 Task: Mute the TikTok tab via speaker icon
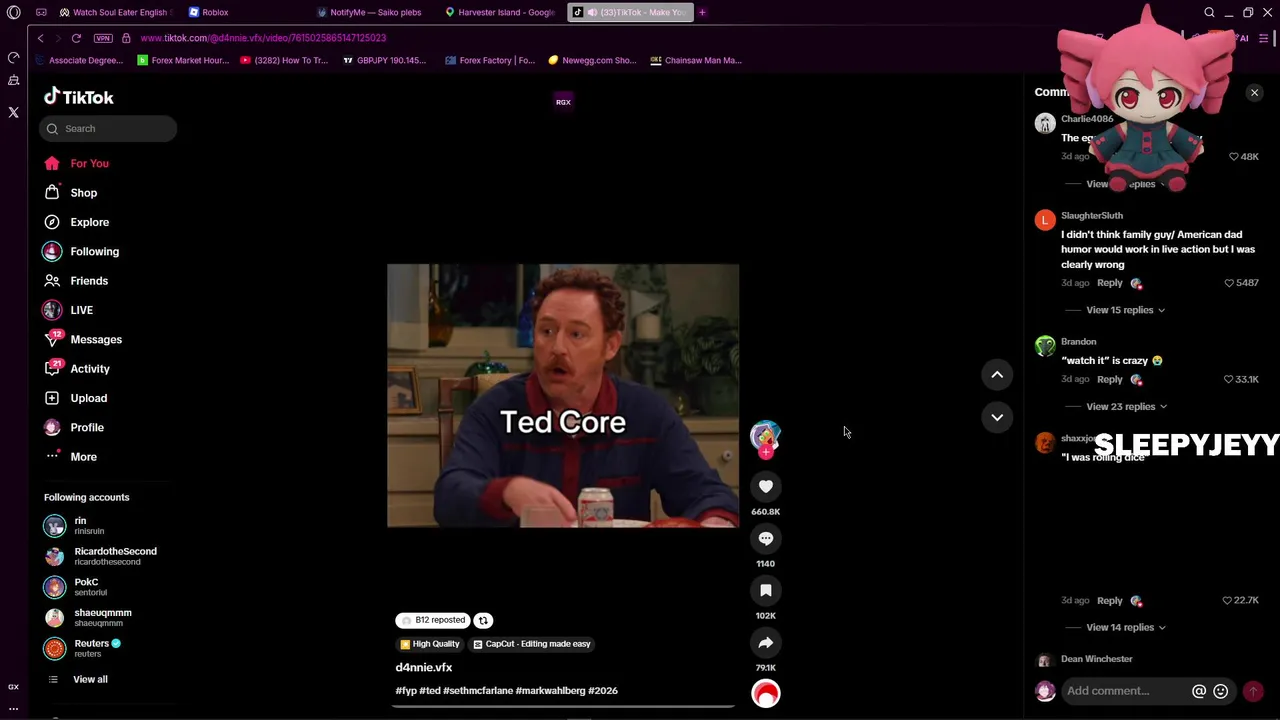(x=592, y=12)
